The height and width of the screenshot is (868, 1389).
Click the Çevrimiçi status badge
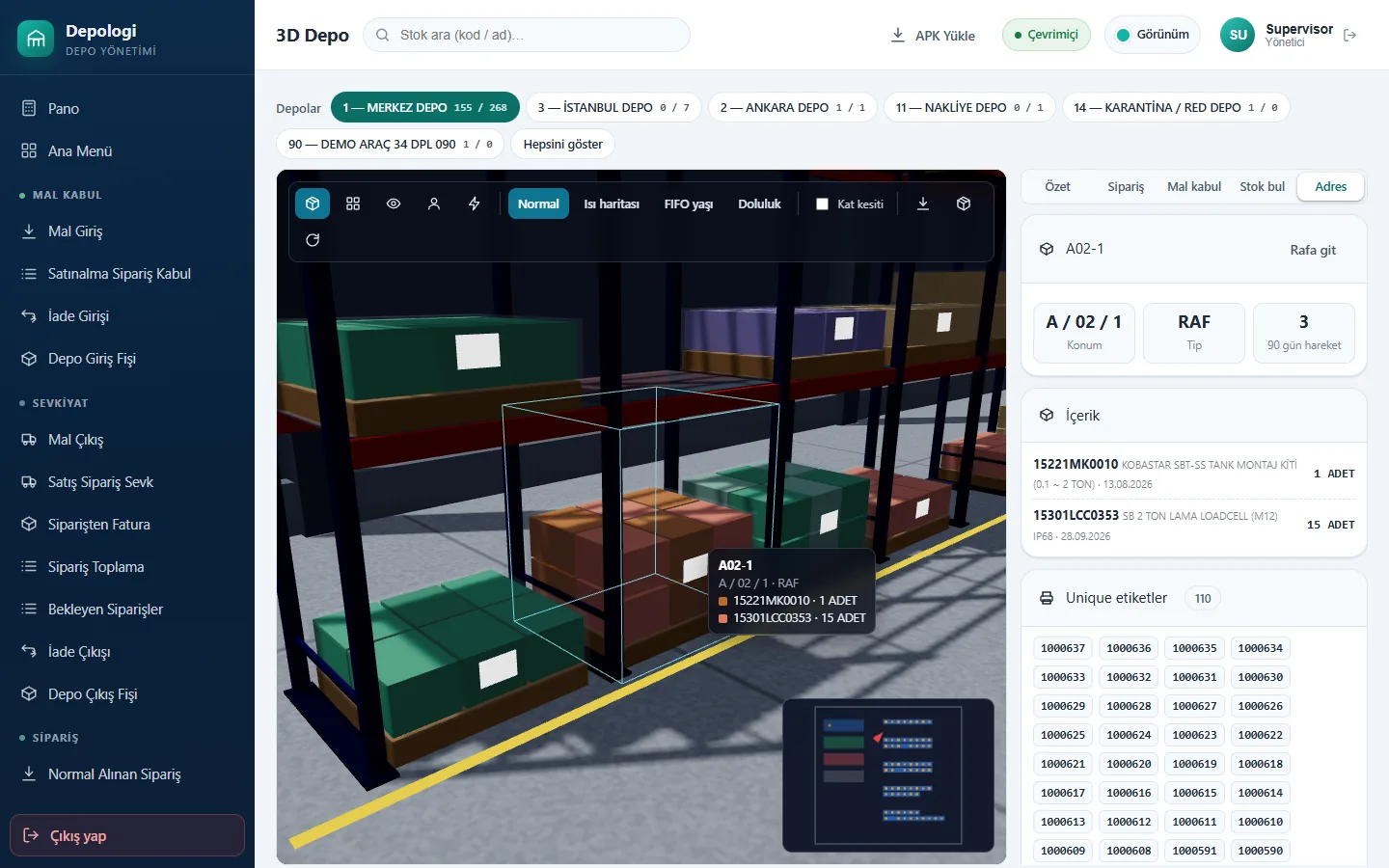pyautogui.click(x=1047, y=35)
